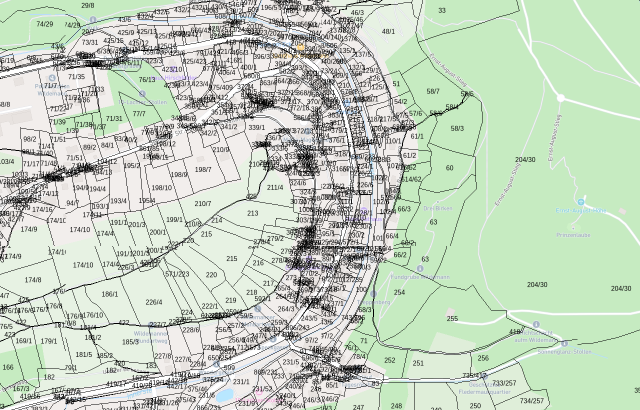Click the Sonnenglanz-Stollen label
This screenshot has width=640, height=410.
564,352
